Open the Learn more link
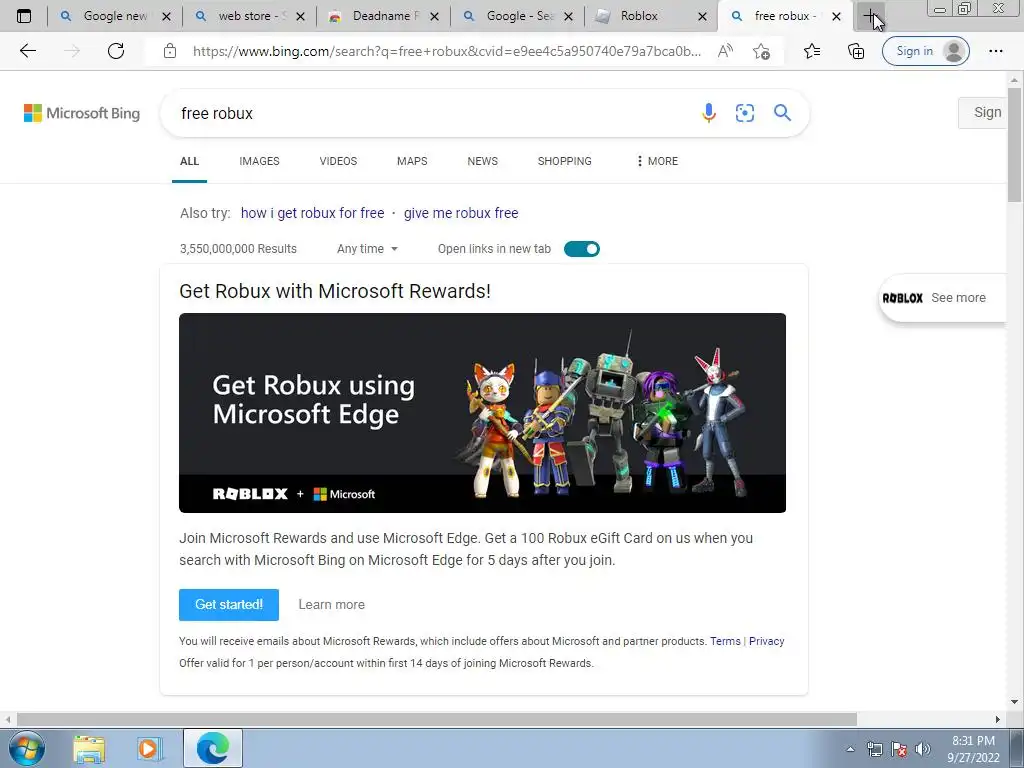This screenshot has height=768, width=1024. (332, 605)
